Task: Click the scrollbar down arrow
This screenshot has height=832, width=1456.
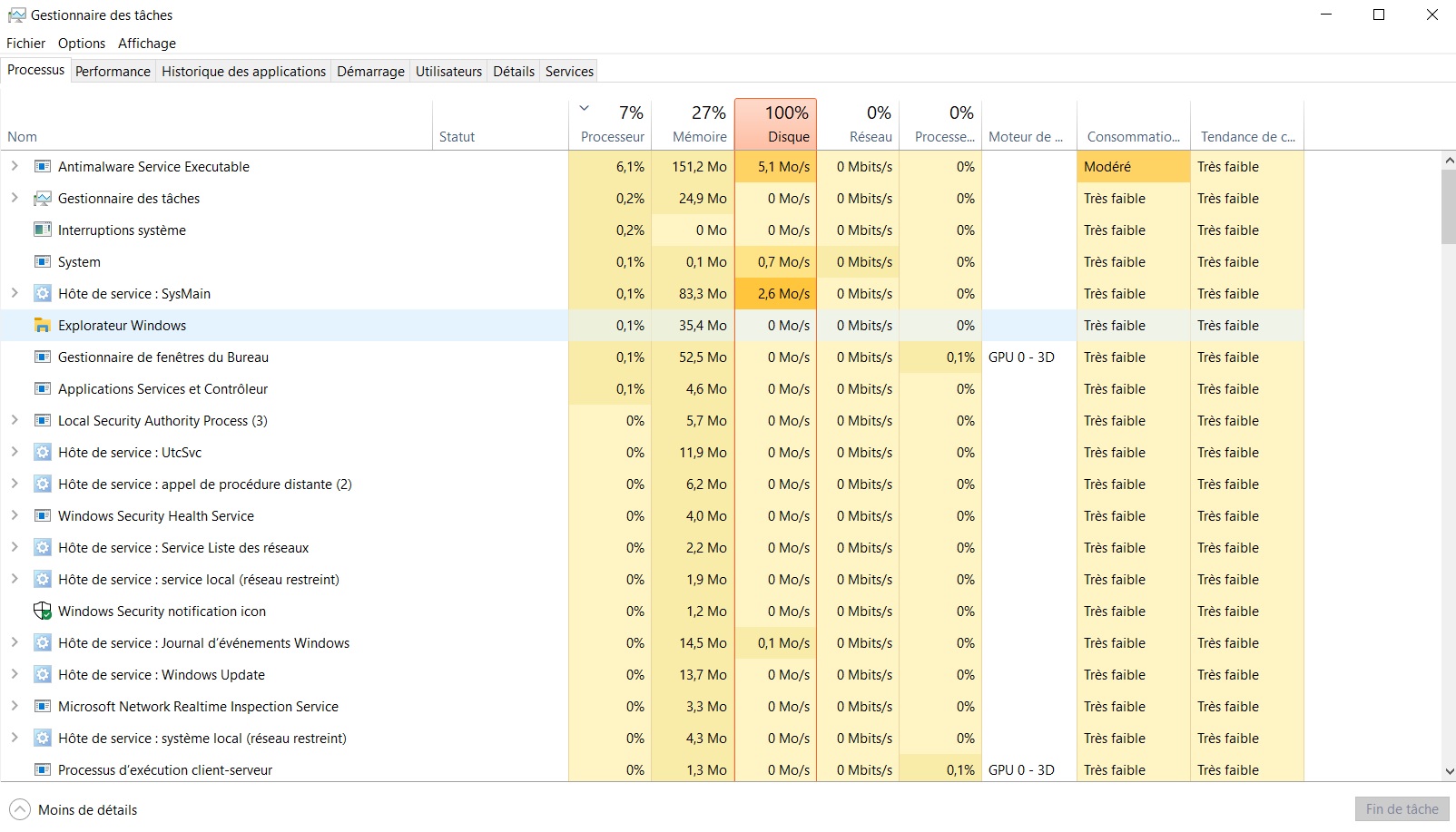Action: click(x=1448, y=771)
